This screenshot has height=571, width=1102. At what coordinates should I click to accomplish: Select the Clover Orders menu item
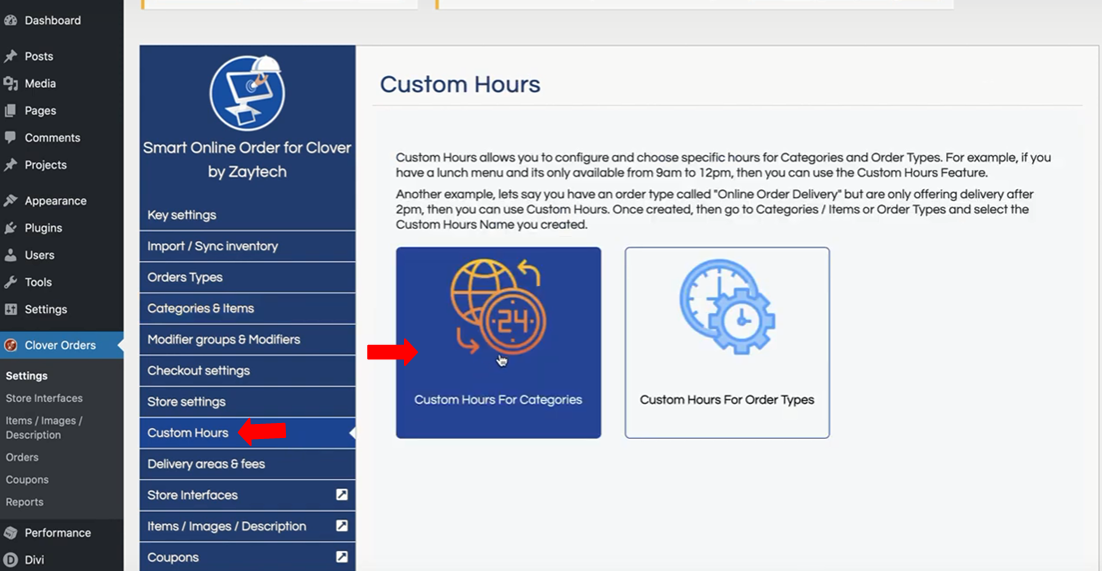pyautogui.click(x=62, y=345)
